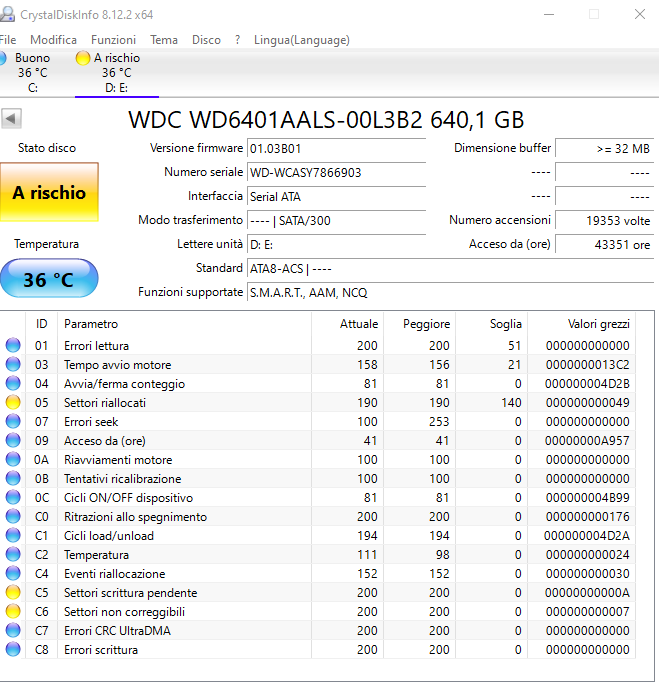The image size is (659, 684).
Task: Open the File menu
Action: pyautogui.click(x=8, y=40)
